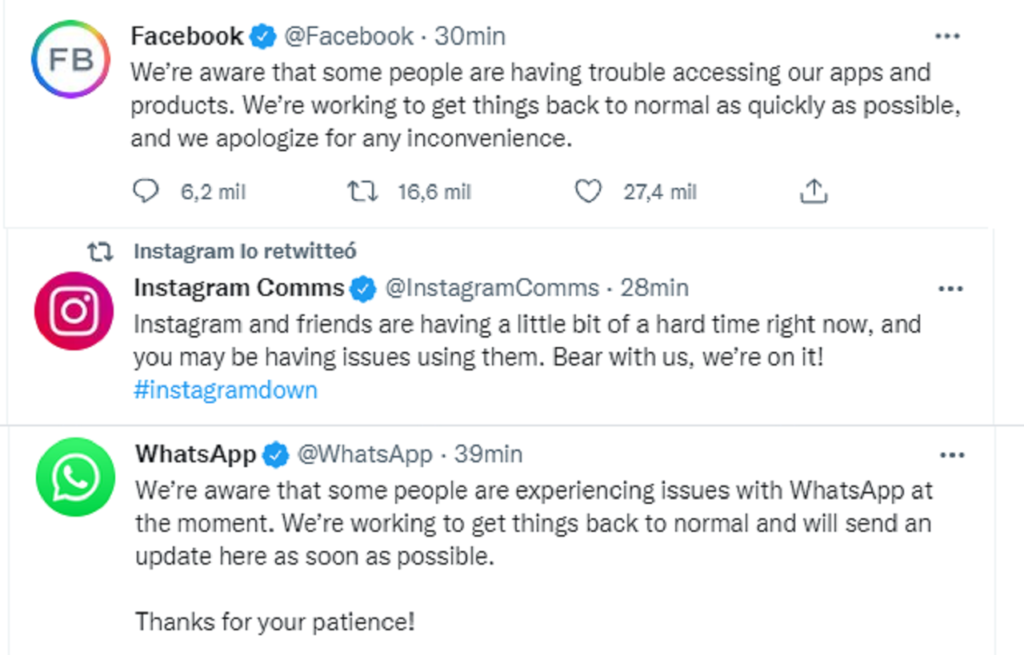Click the verified badge next to WhatsApp
This screenshot has height=655, width=1024.
point(275,456)
